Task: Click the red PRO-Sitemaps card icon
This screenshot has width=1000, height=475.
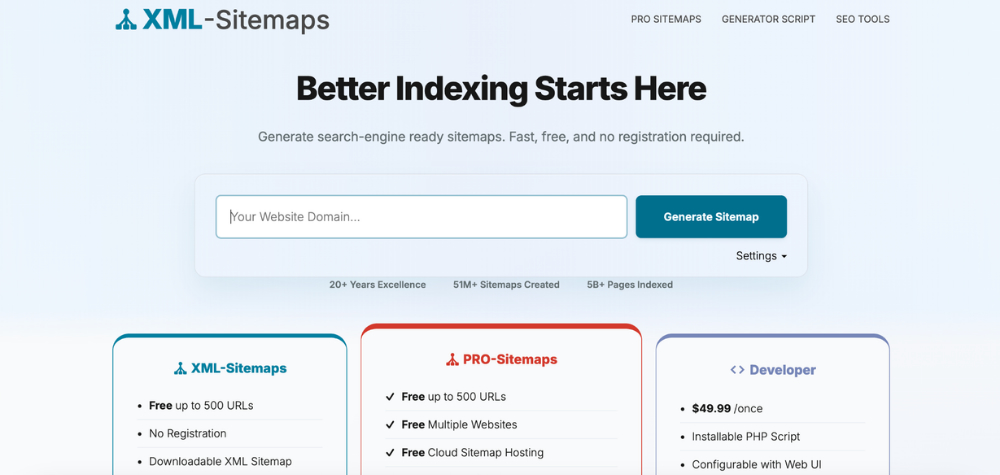Action: point(452,360)
